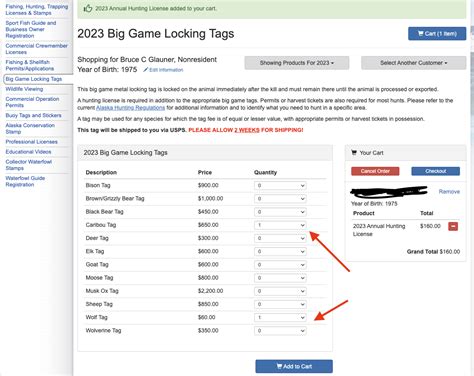474x376 pixels.
Task: Open Wildlife Viewing in the sidebar
Action: point(24,89)
